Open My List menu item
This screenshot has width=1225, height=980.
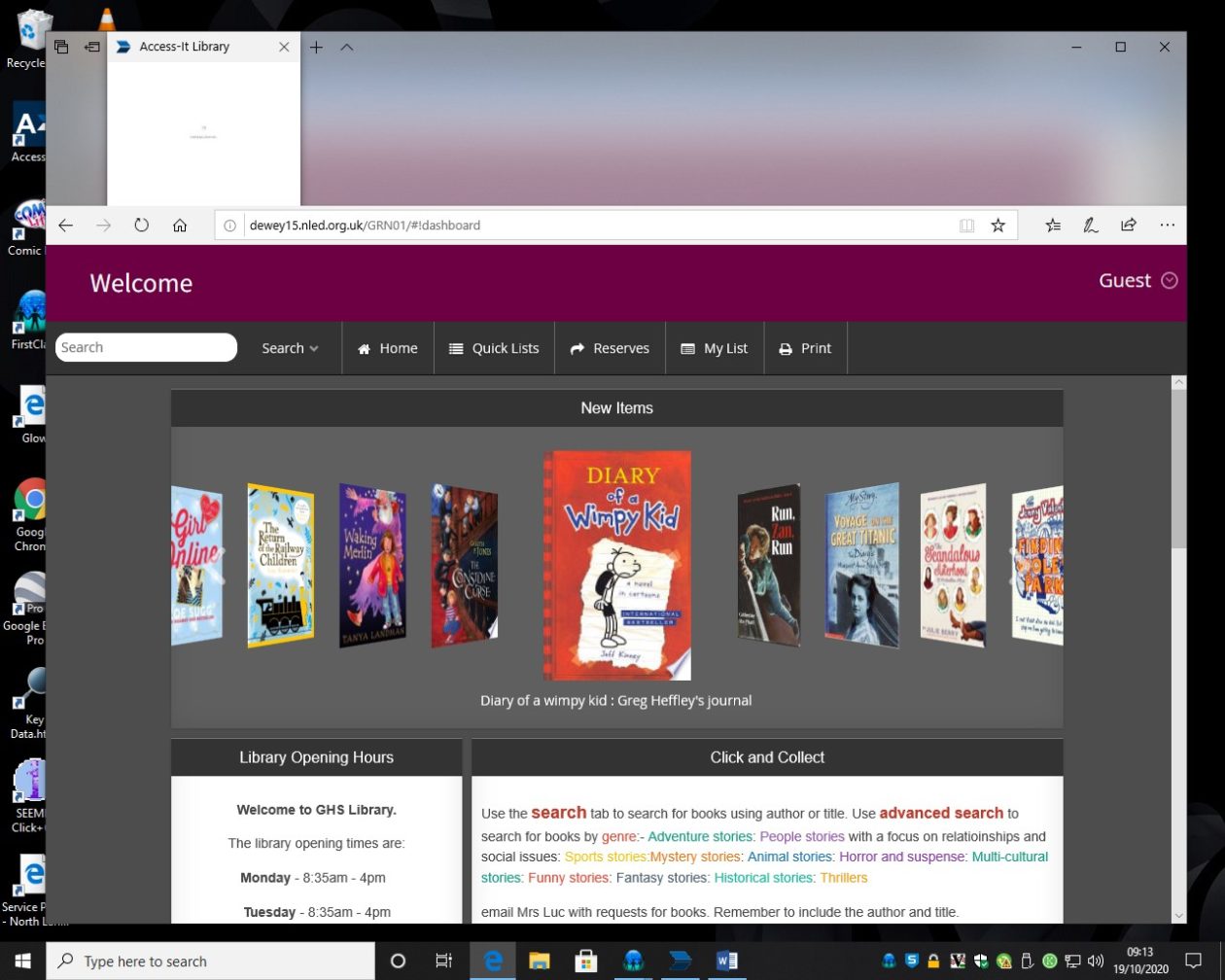(x=715, y=348)
